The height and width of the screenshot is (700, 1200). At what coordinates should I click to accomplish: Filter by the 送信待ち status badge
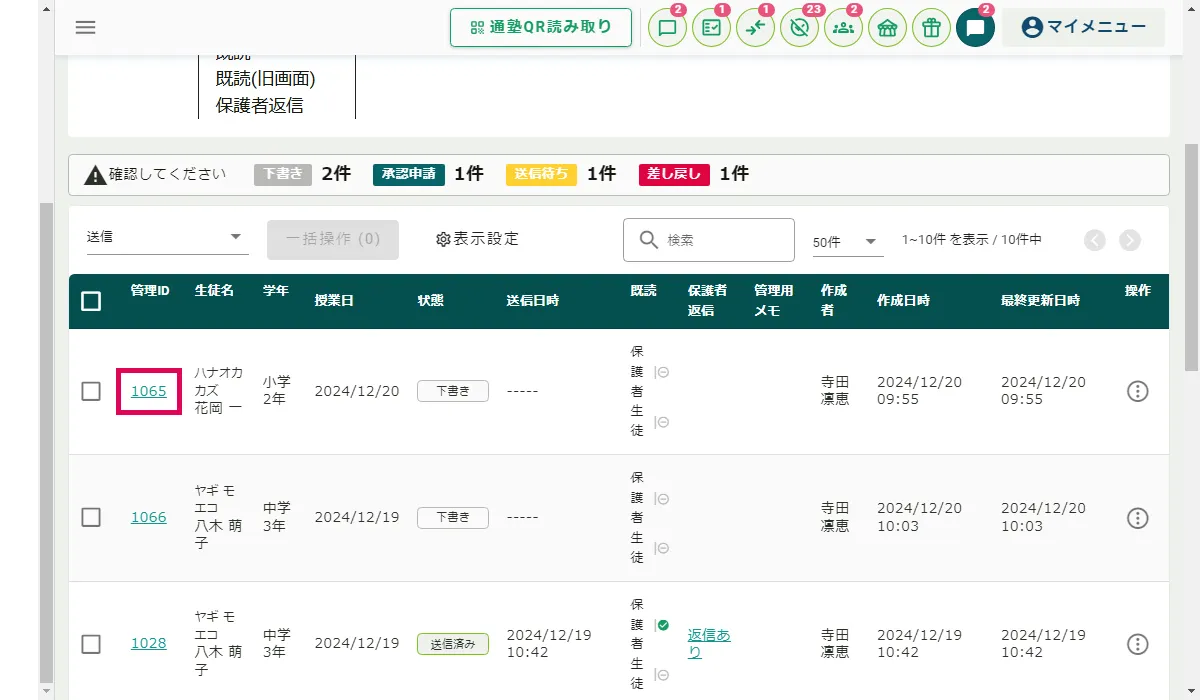point(542,174)
